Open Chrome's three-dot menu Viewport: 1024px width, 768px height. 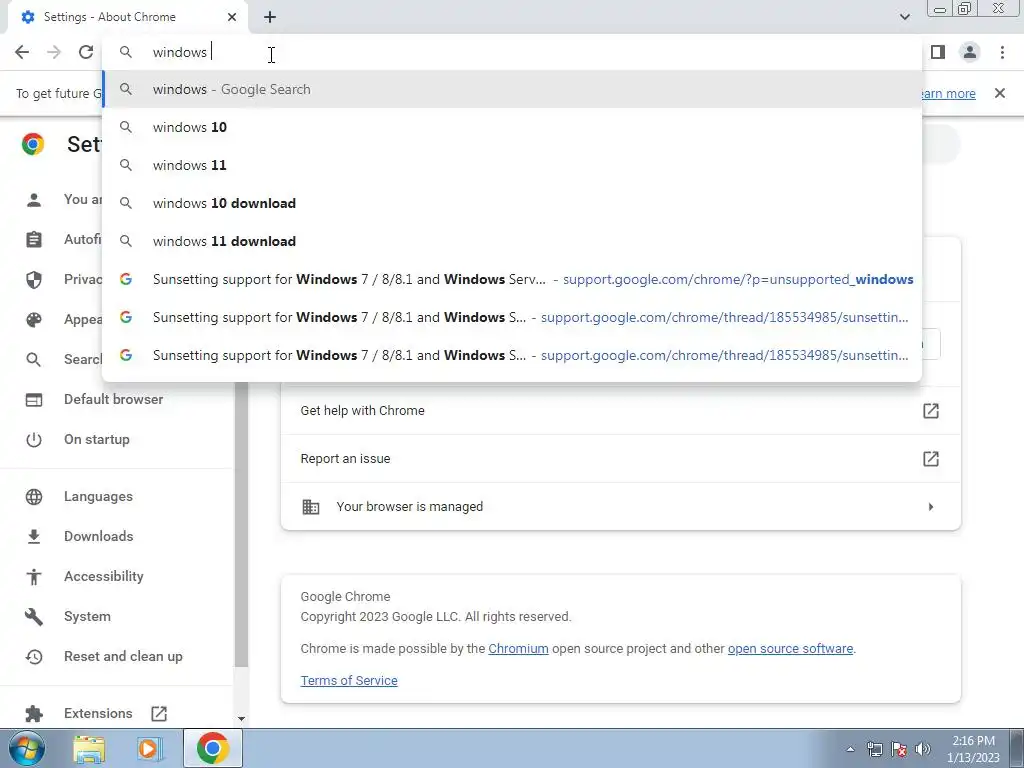[1002, 52]
